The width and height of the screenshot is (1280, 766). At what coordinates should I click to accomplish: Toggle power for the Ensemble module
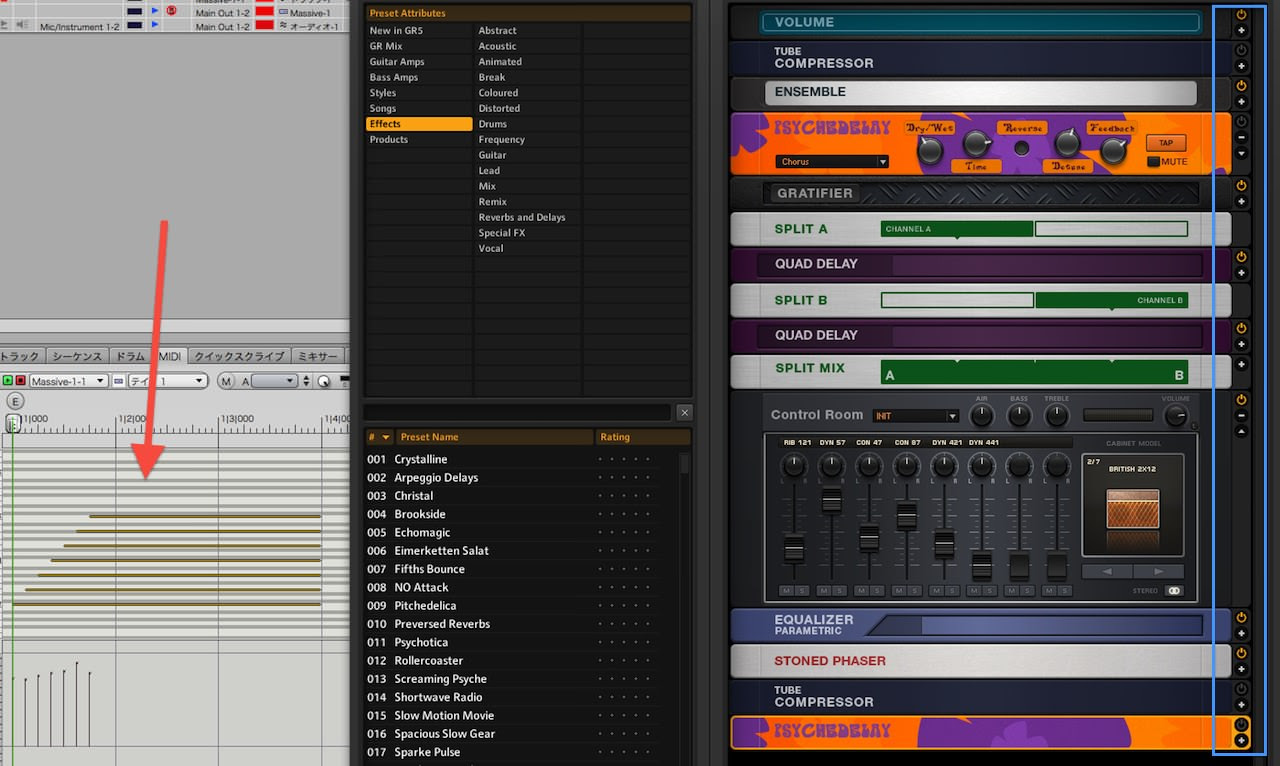[1241, 86]
